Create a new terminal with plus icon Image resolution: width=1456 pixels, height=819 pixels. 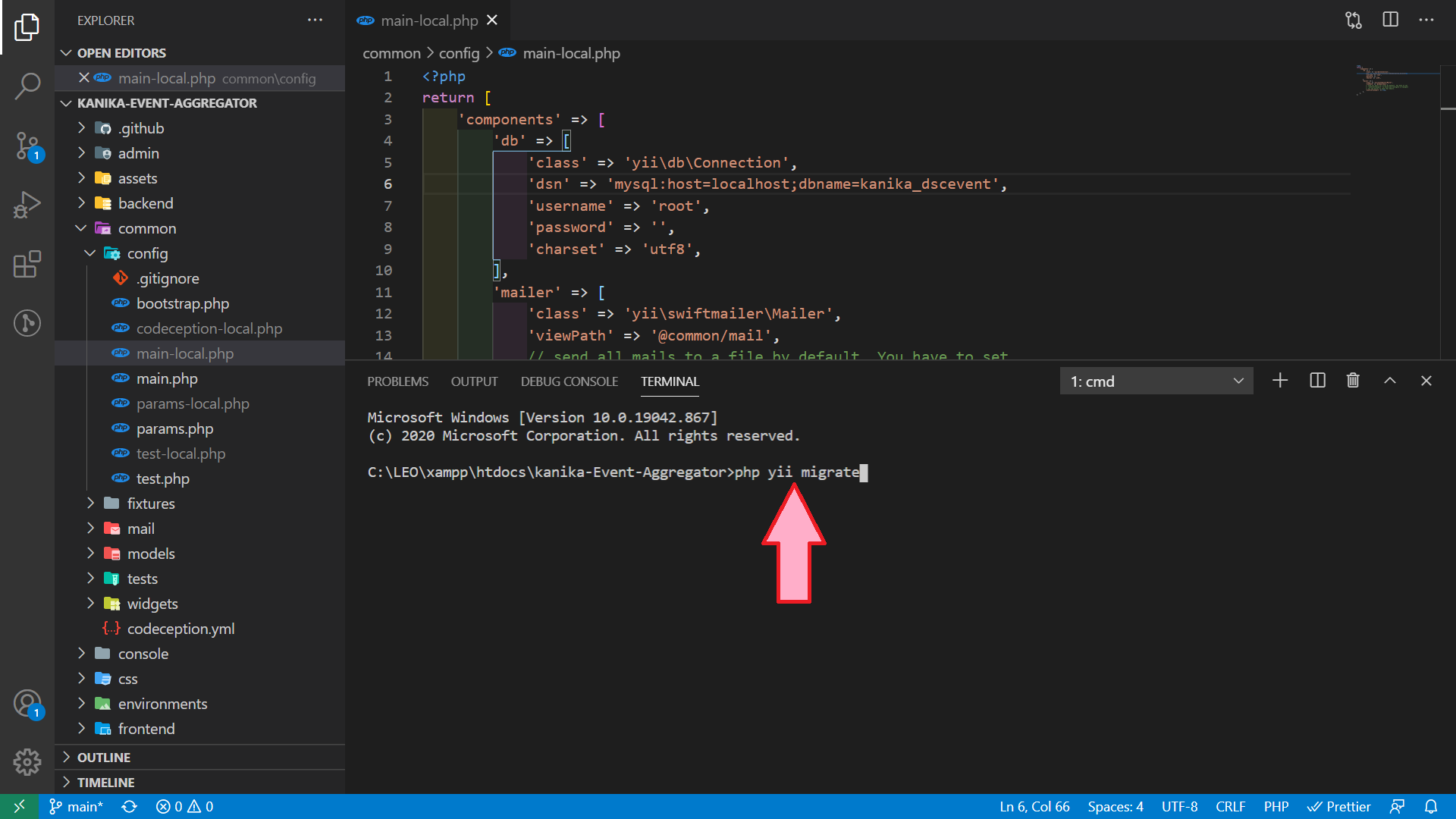pyautogui.click(x=1280, y=381)
